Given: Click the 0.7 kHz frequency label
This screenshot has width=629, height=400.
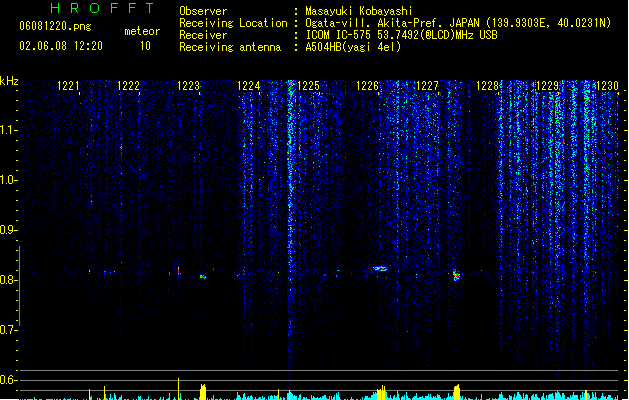Looking at the screenshot, I should point(8,330).
